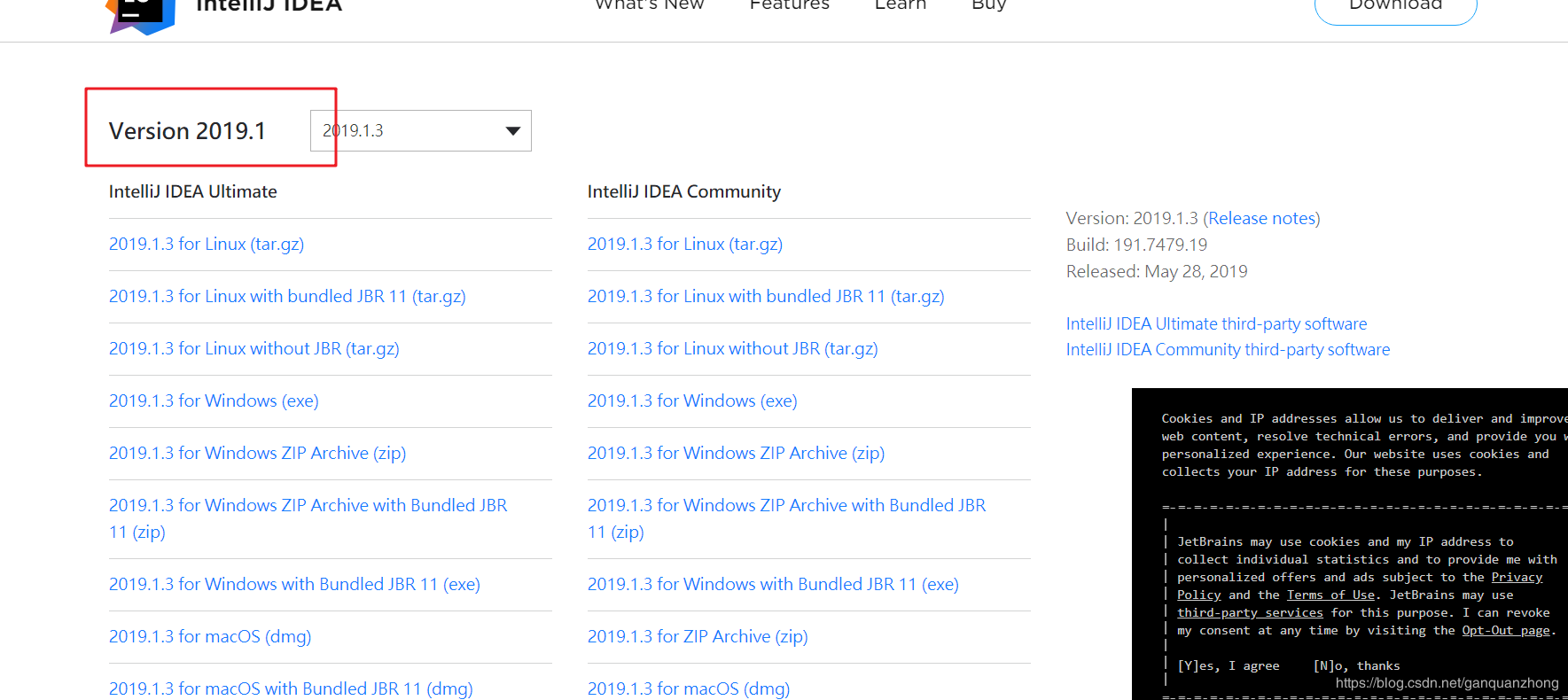Choose [N]o, thanks in cookie notice

tap(1356, 666)
